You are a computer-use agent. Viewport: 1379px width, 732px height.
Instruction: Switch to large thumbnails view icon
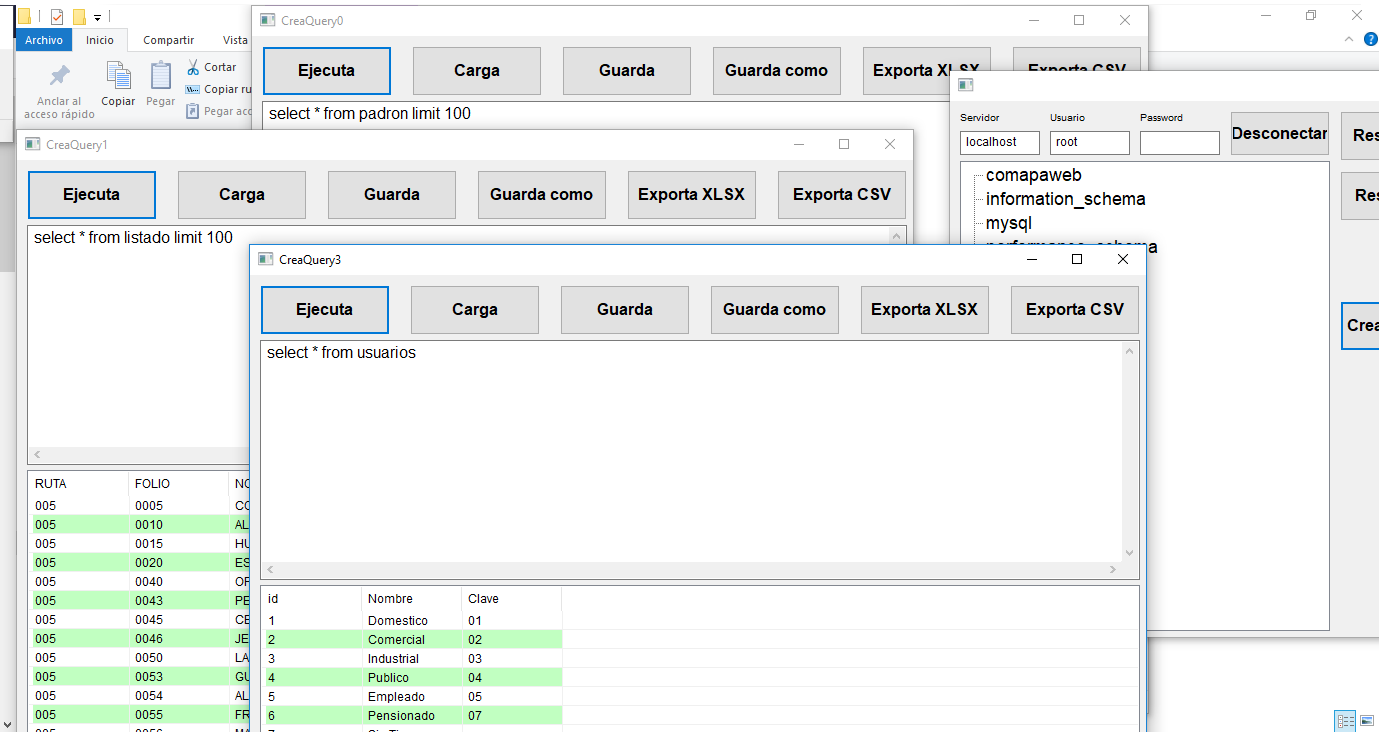click(x=1367, y=721)
